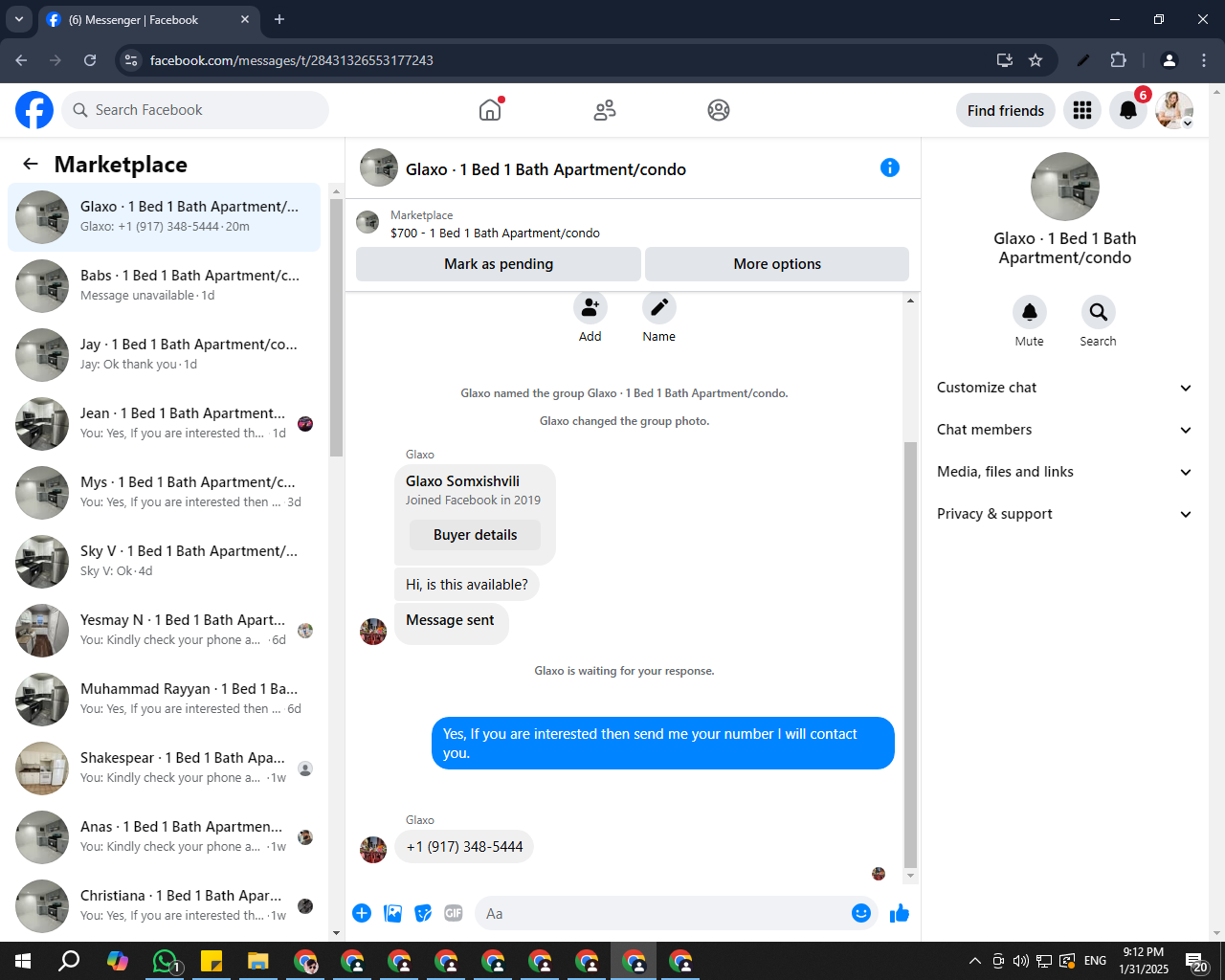Image resolution: width=1225 pixels, height=980 pixels.
Task: Open the Windows Start menu
Action: pos(23,961)
